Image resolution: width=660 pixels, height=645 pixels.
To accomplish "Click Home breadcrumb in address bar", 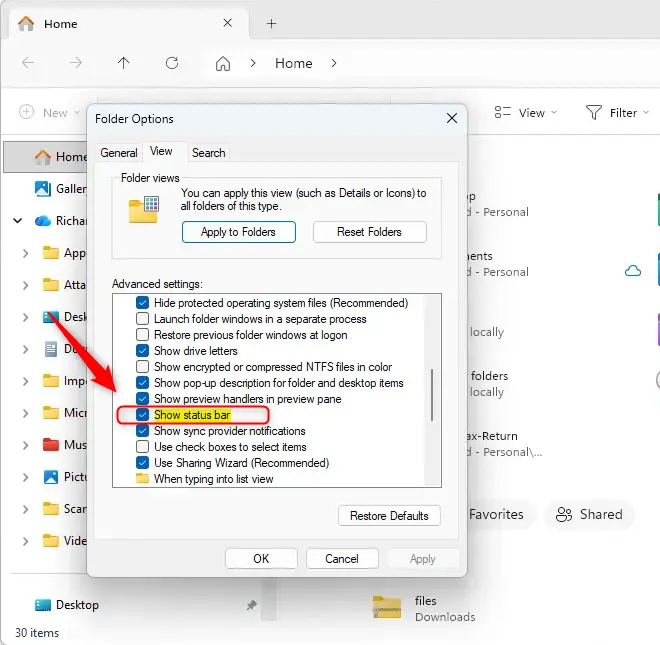I will 293,64.
